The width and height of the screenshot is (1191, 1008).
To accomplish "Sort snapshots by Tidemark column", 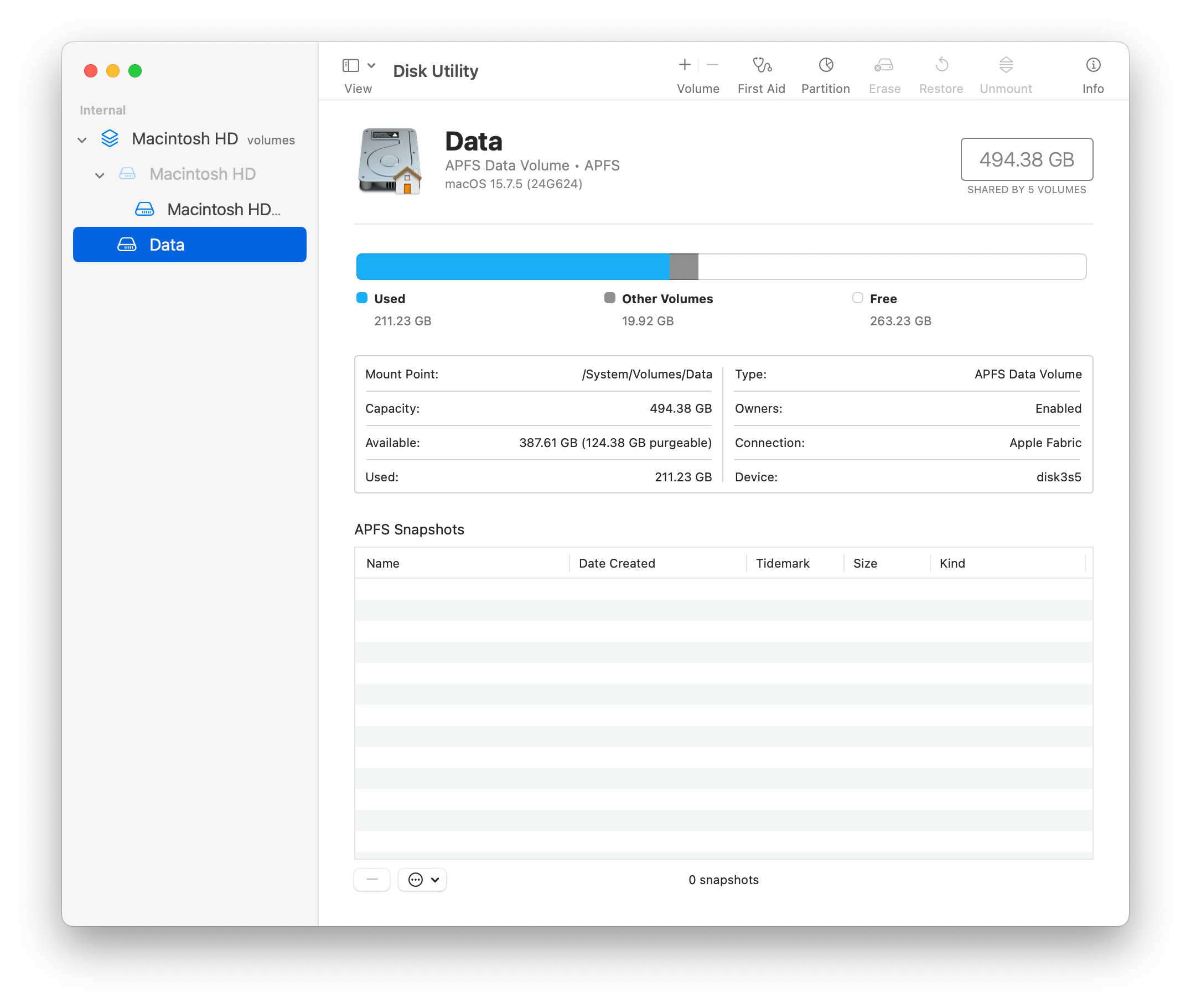I will pos(795,563).
